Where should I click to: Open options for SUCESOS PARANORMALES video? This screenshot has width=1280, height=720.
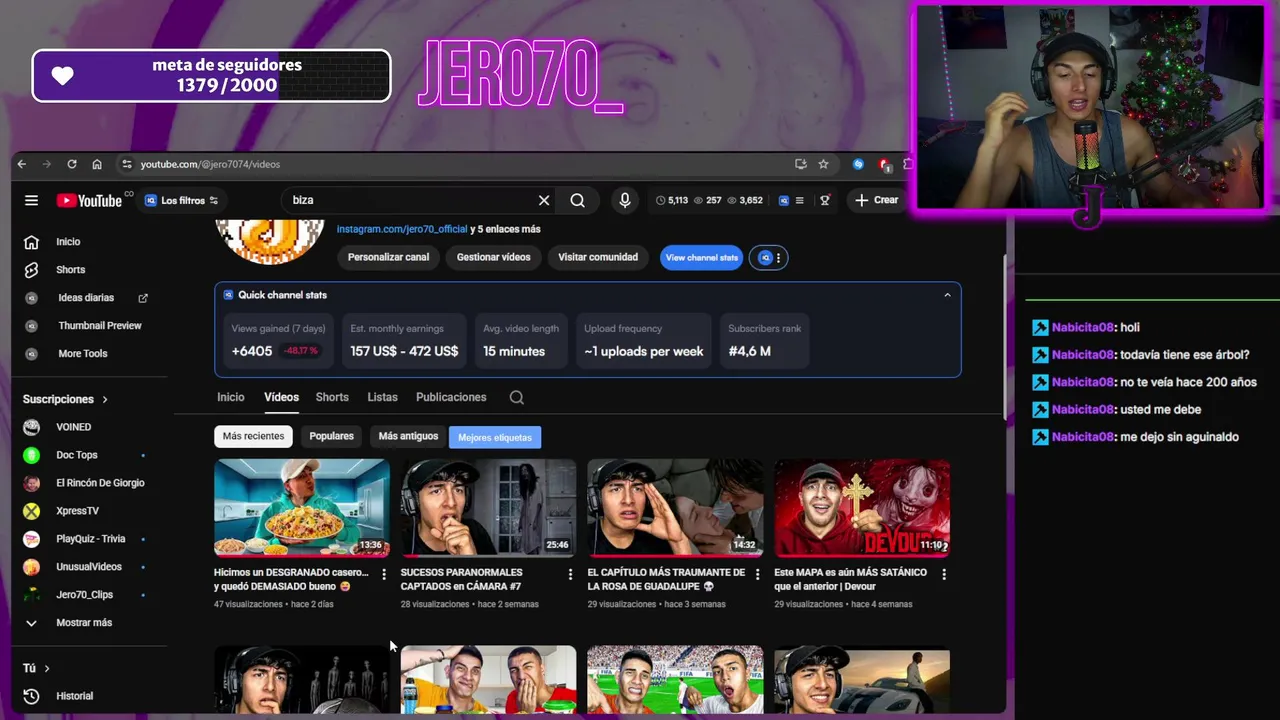(570, 574)
